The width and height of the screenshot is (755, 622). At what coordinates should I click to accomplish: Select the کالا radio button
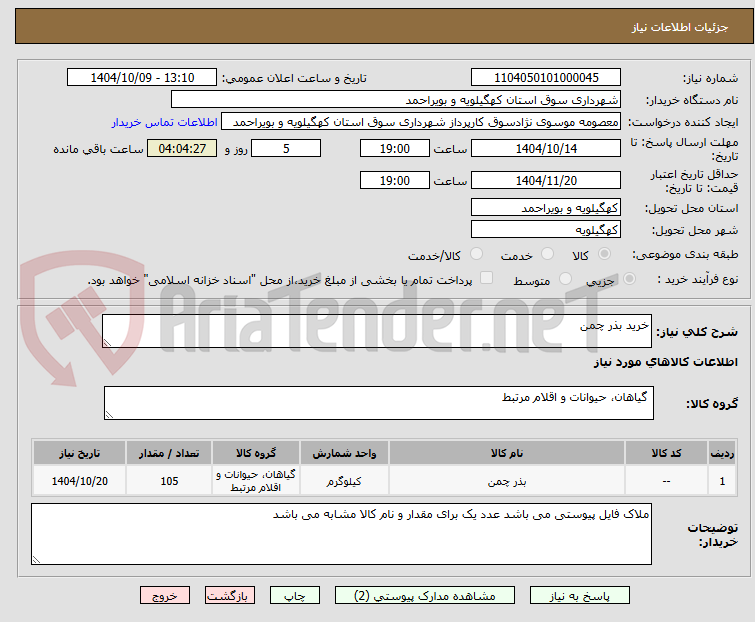[604, 254]
